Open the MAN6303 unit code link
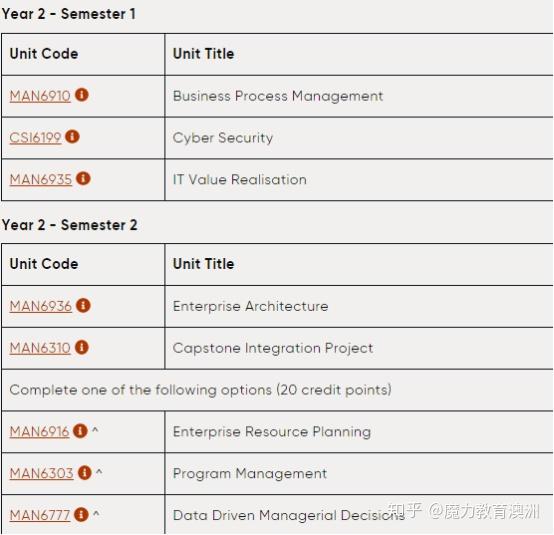The width and height of the screenshot is (554, 535). pyautogui.click(x=41, y=474)
